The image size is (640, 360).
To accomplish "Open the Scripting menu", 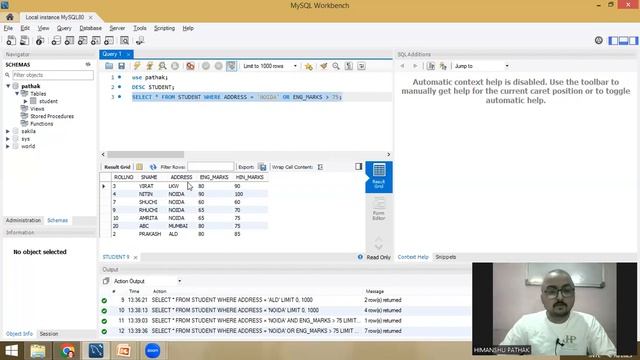I will 164,28.
